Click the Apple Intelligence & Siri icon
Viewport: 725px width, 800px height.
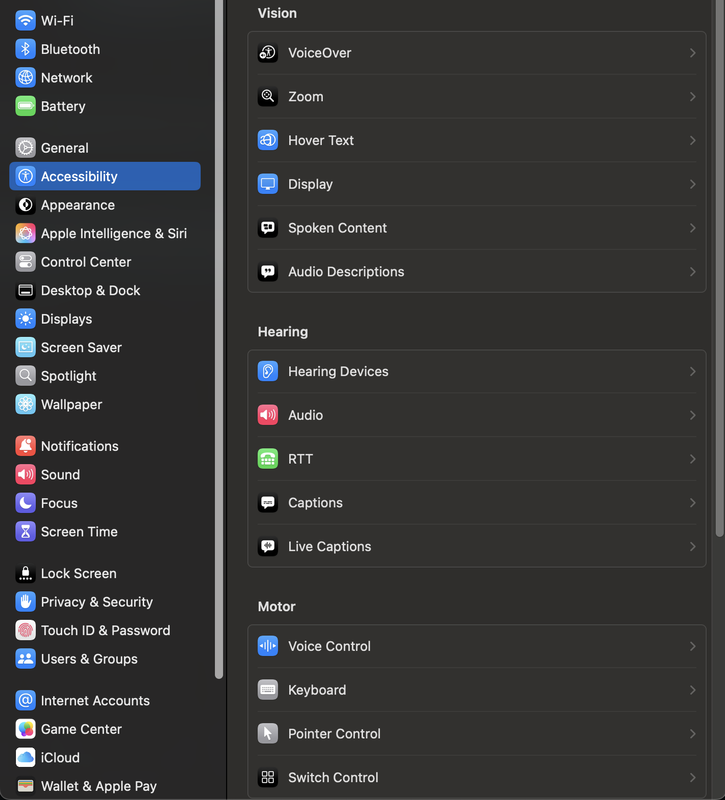[26, 234]
